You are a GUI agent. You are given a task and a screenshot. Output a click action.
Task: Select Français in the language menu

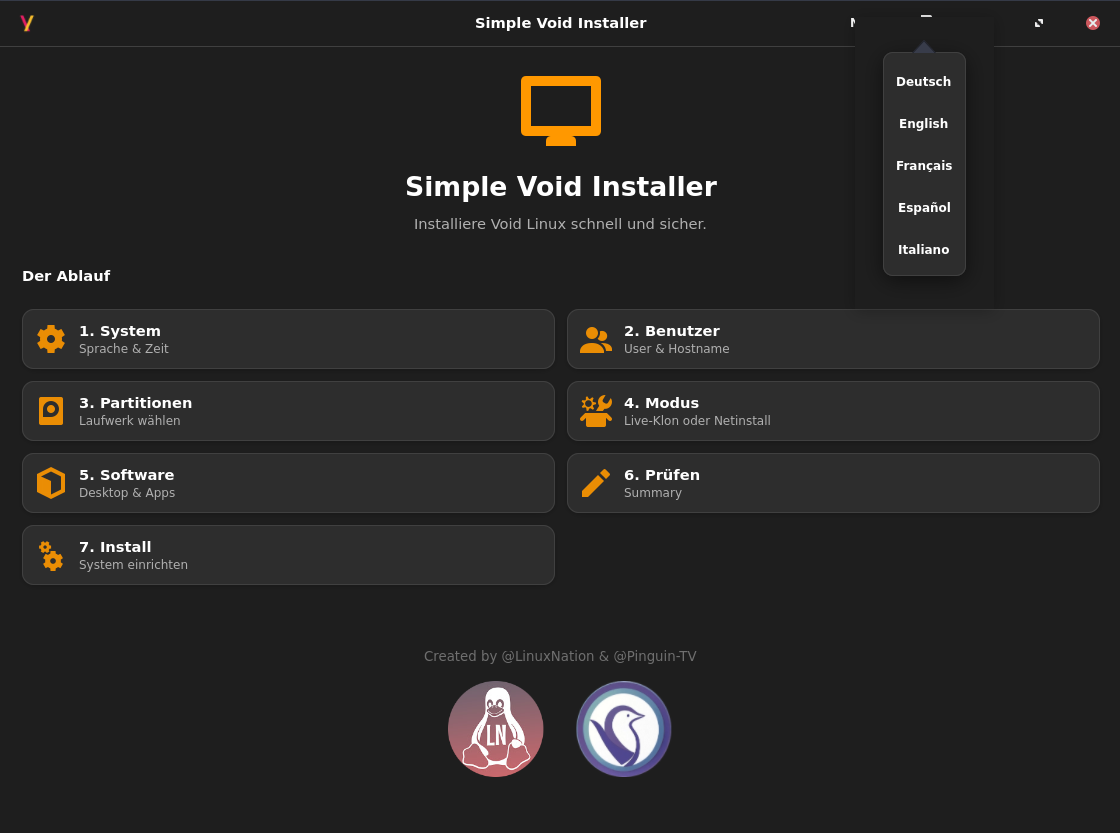pyautogui.click(x=923, y=165)
